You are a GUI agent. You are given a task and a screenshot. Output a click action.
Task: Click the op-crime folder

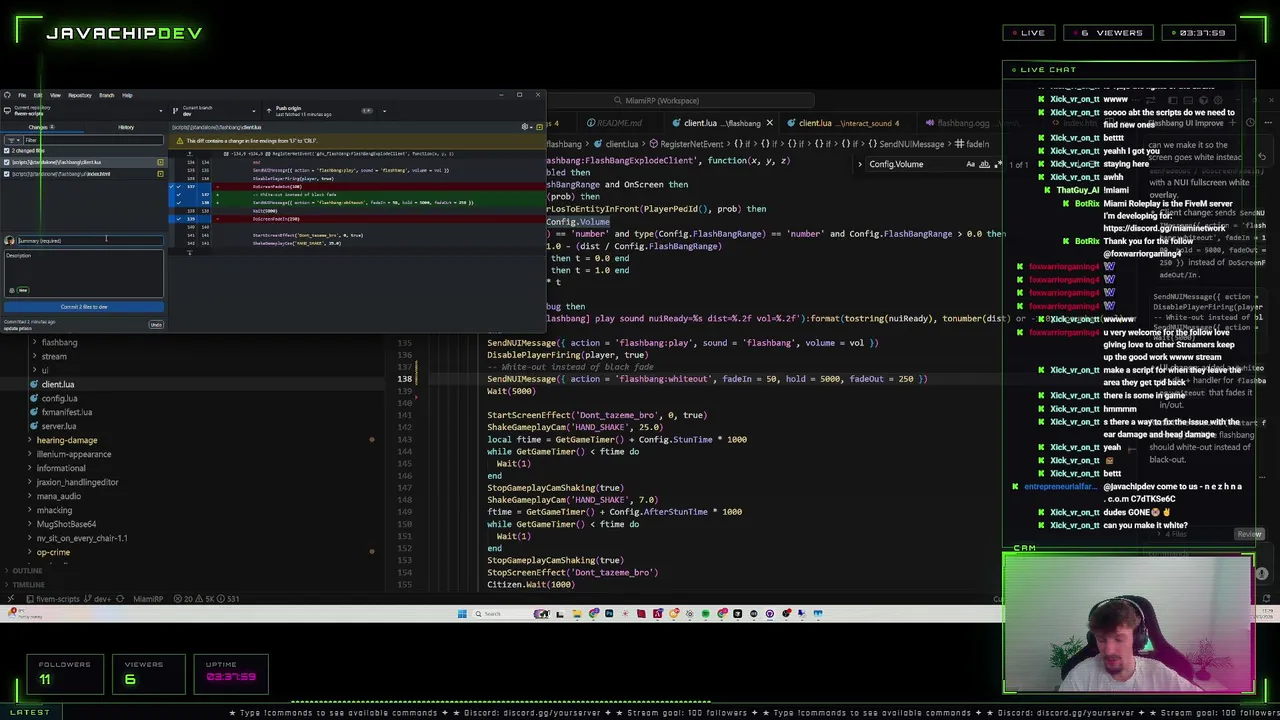tap(53, 552)
